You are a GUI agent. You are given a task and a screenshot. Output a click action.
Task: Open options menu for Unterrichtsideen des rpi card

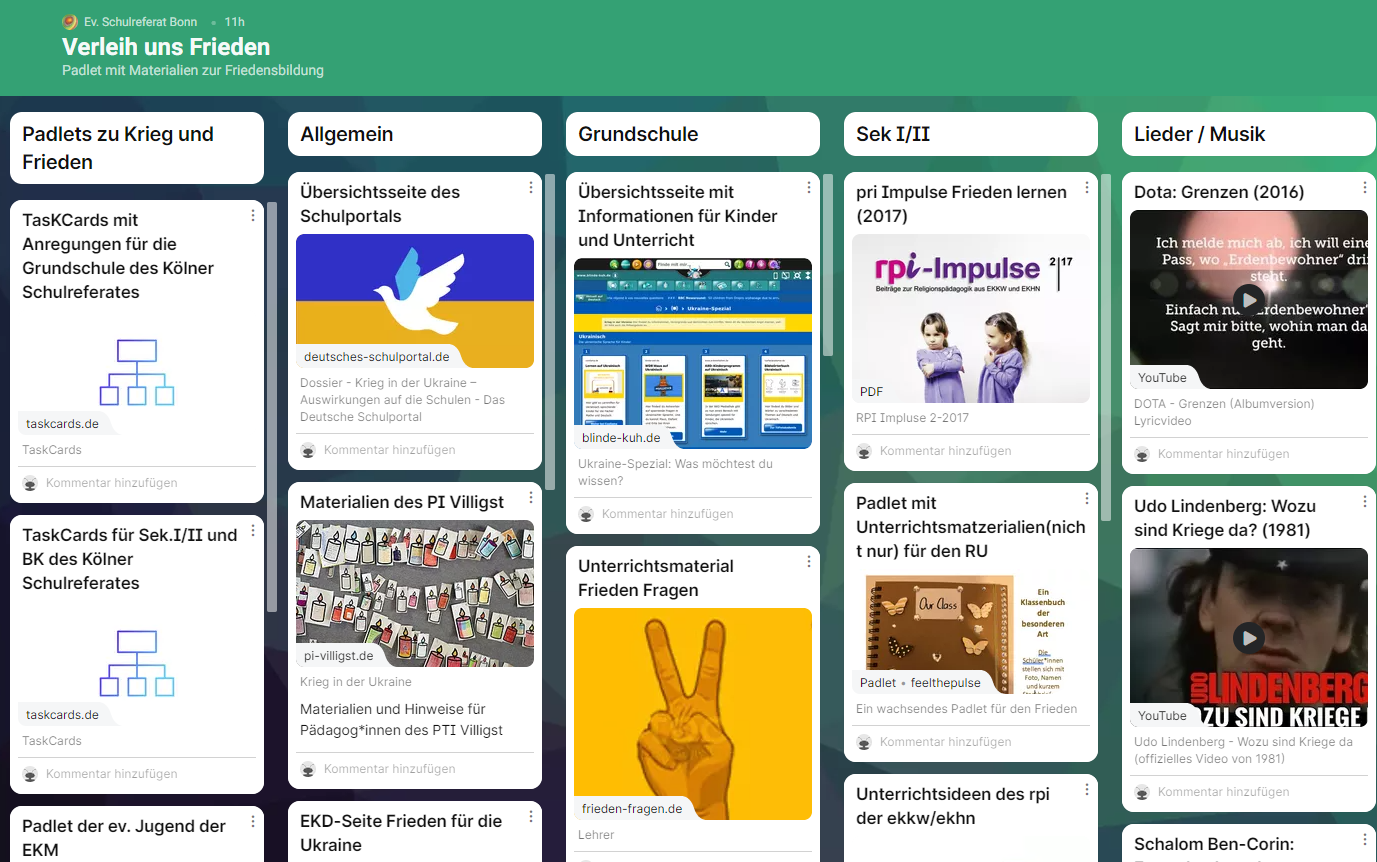[1087, 789]
